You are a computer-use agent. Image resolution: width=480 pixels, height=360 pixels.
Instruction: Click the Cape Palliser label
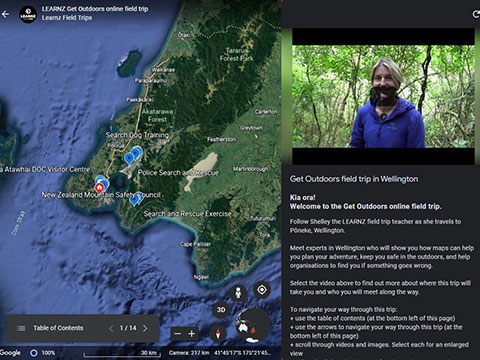coord(195,244)
